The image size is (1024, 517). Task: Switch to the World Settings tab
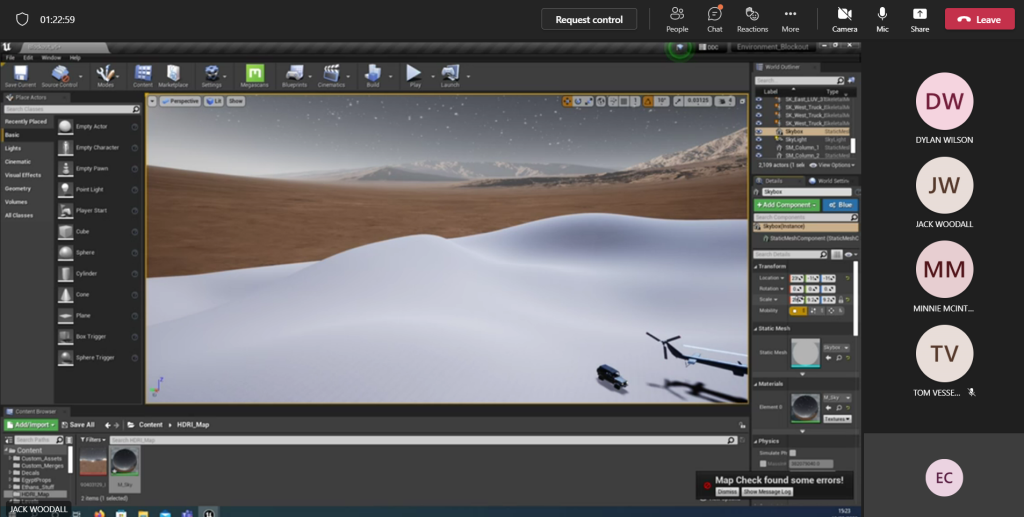point(831,181)
